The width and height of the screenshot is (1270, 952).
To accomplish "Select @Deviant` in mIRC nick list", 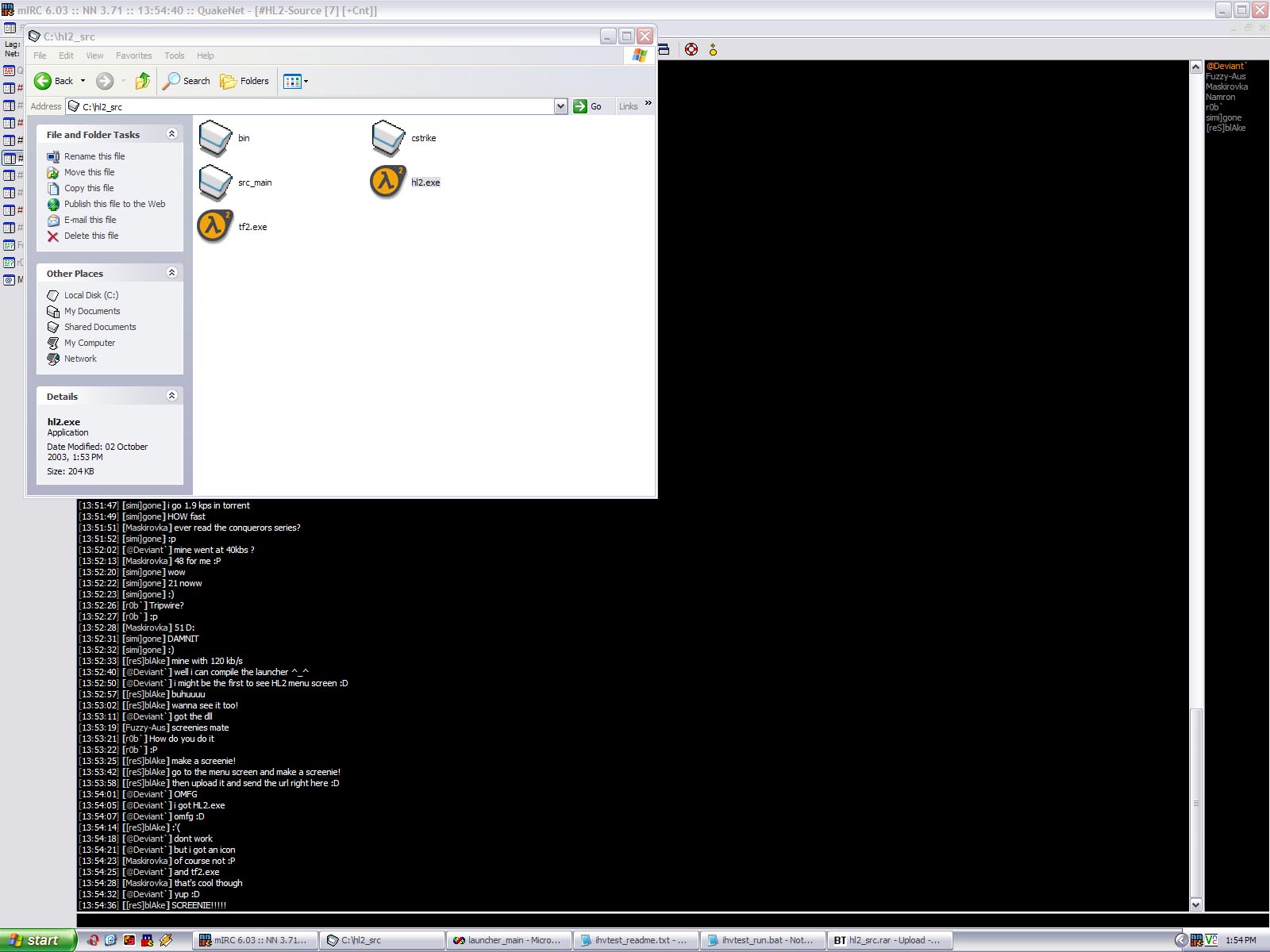I will pyautogui.click(x=1226, y=66).
